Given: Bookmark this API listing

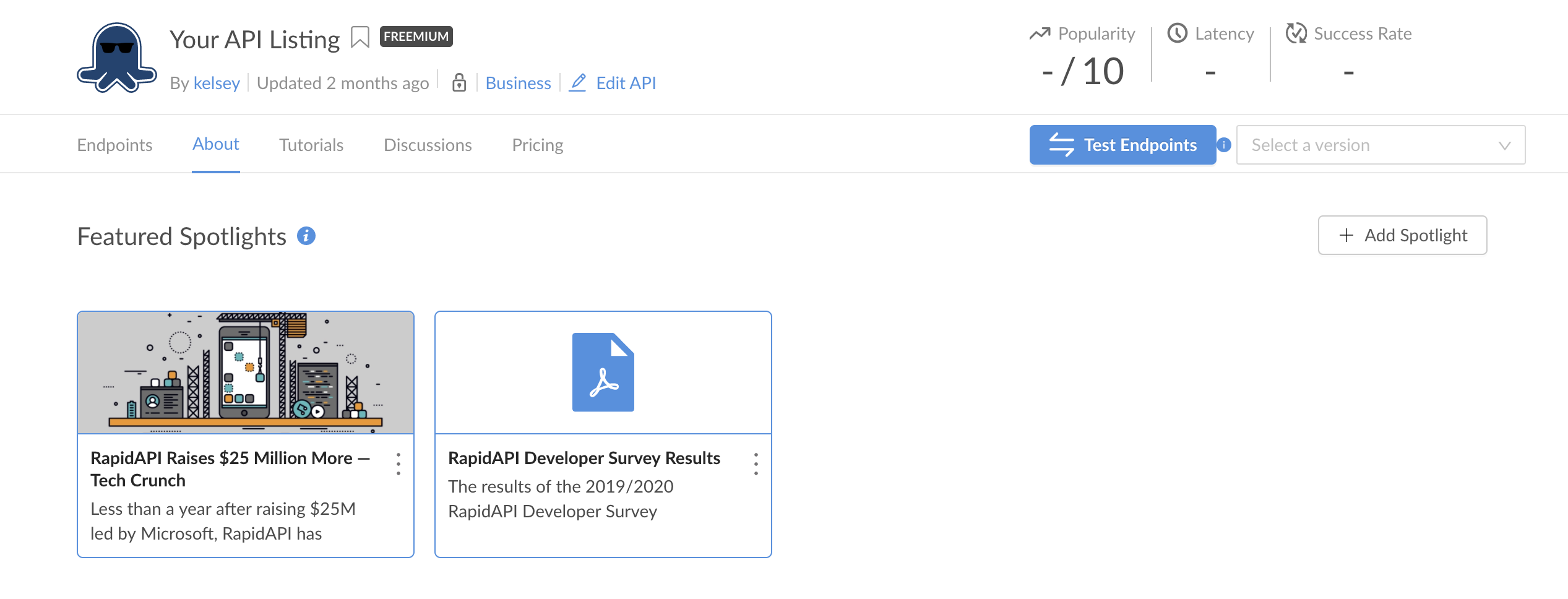Looking at the screenshot, I should point(360,37).
